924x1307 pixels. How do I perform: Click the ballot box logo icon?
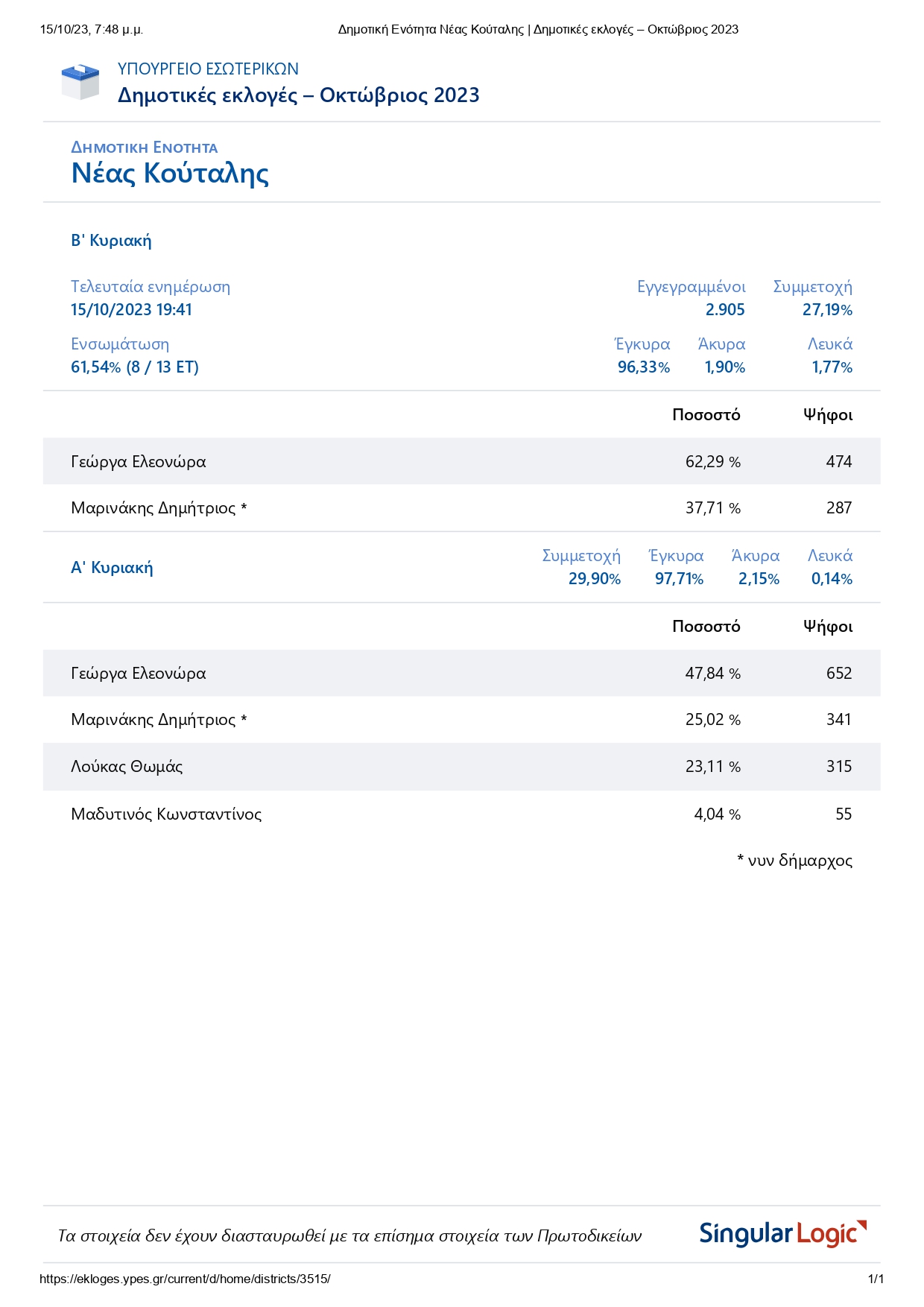pyautogui.click(x=80, y=82)
